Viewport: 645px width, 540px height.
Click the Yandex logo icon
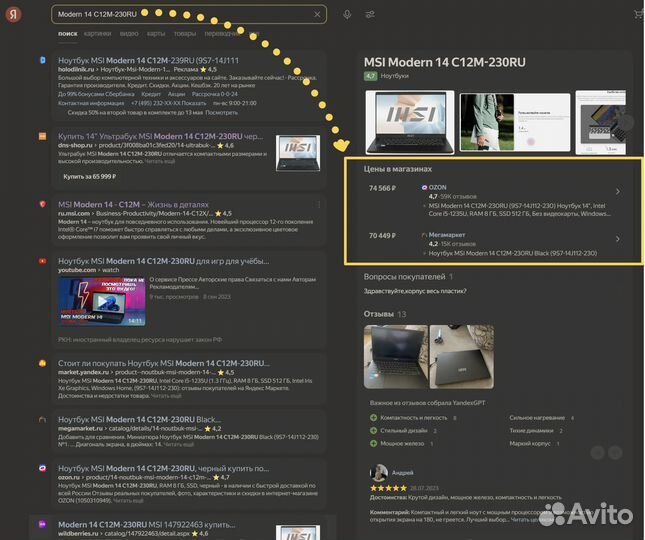(13, 14)
